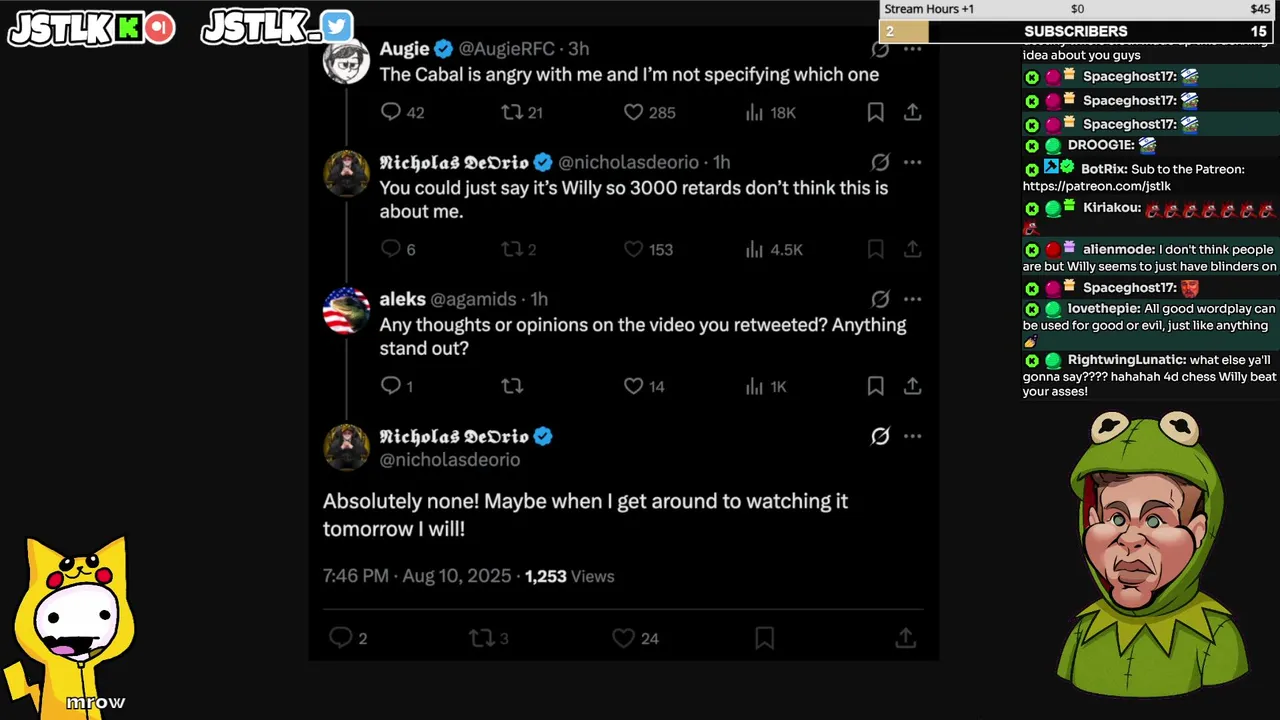Retweet Augie's tweet showing 21 reposts
This screenshot has width=1280, height=720.
coord(511,112)
